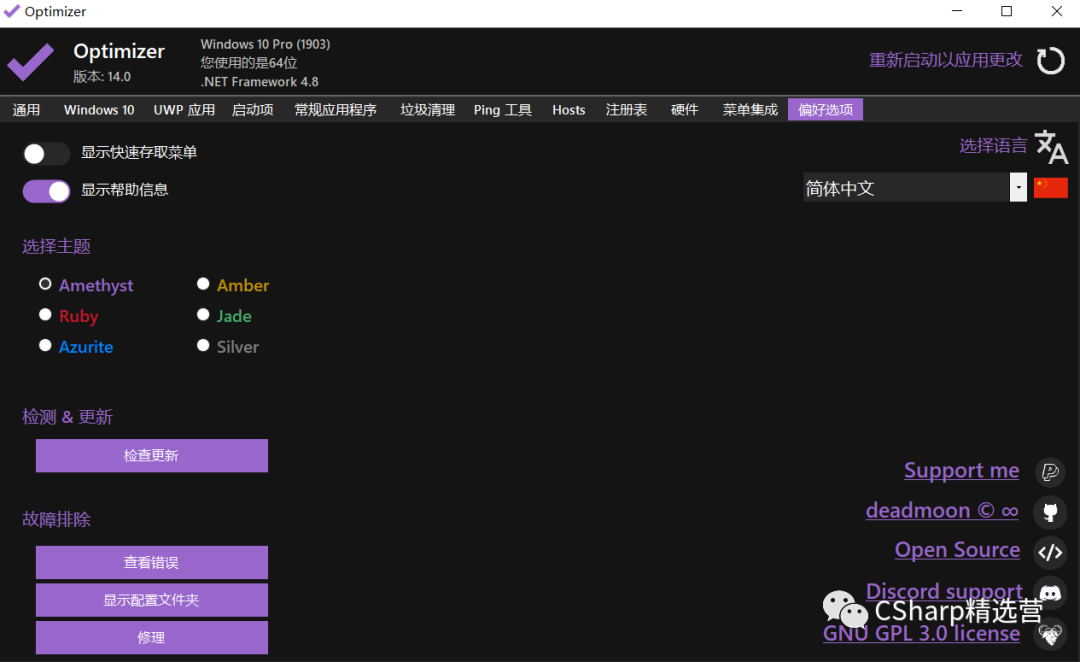Select the Amethyst theme radio button
The image size is (1080, 662).
[x=45, y=284]
